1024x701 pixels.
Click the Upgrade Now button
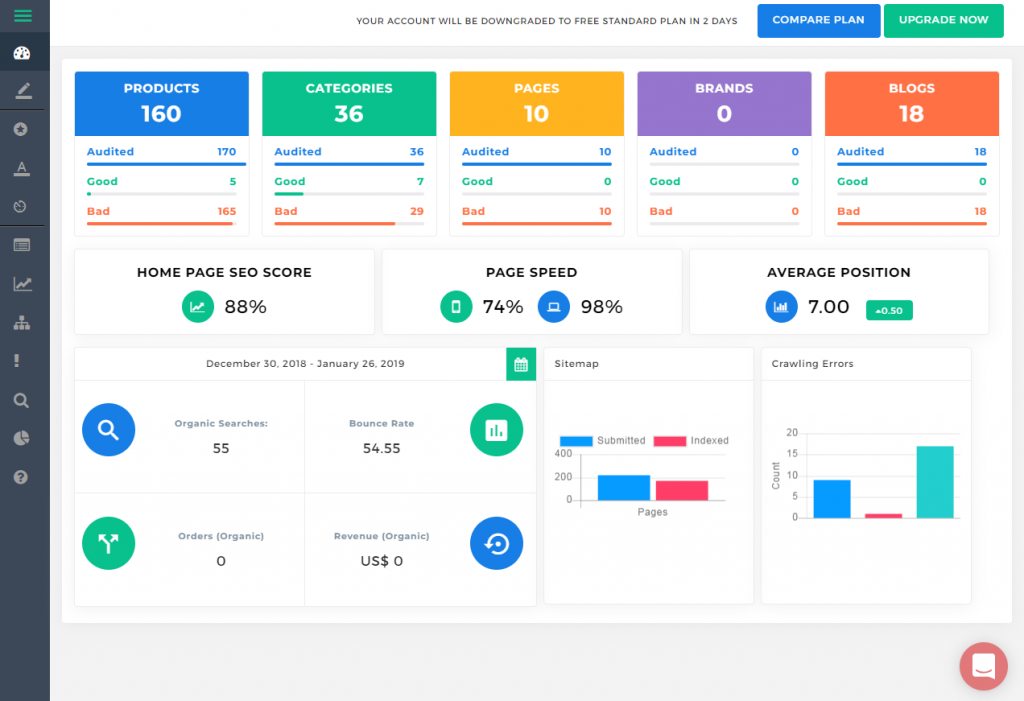(x=943, y=20)
